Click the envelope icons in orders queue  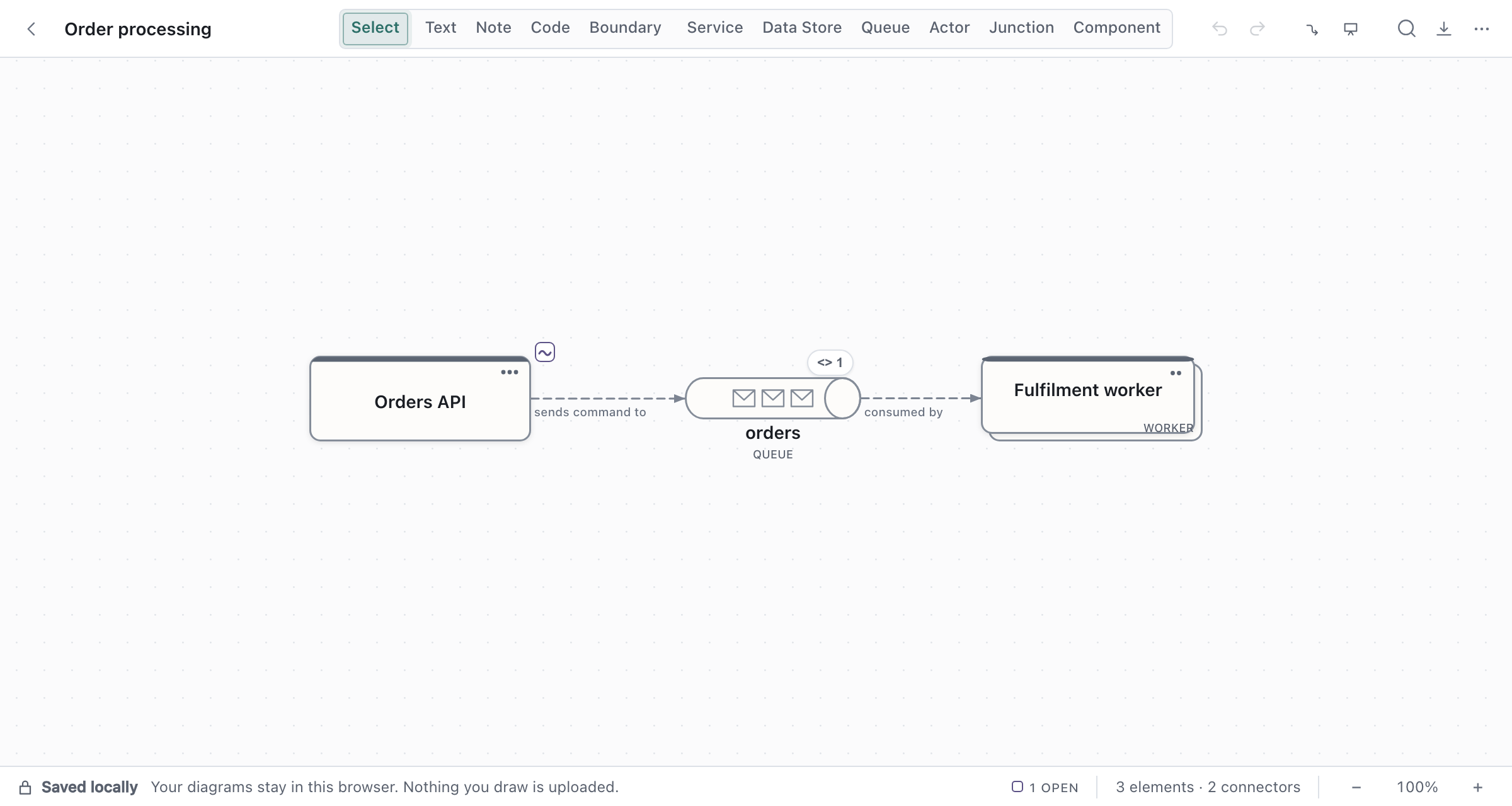(x=773, y=398)
